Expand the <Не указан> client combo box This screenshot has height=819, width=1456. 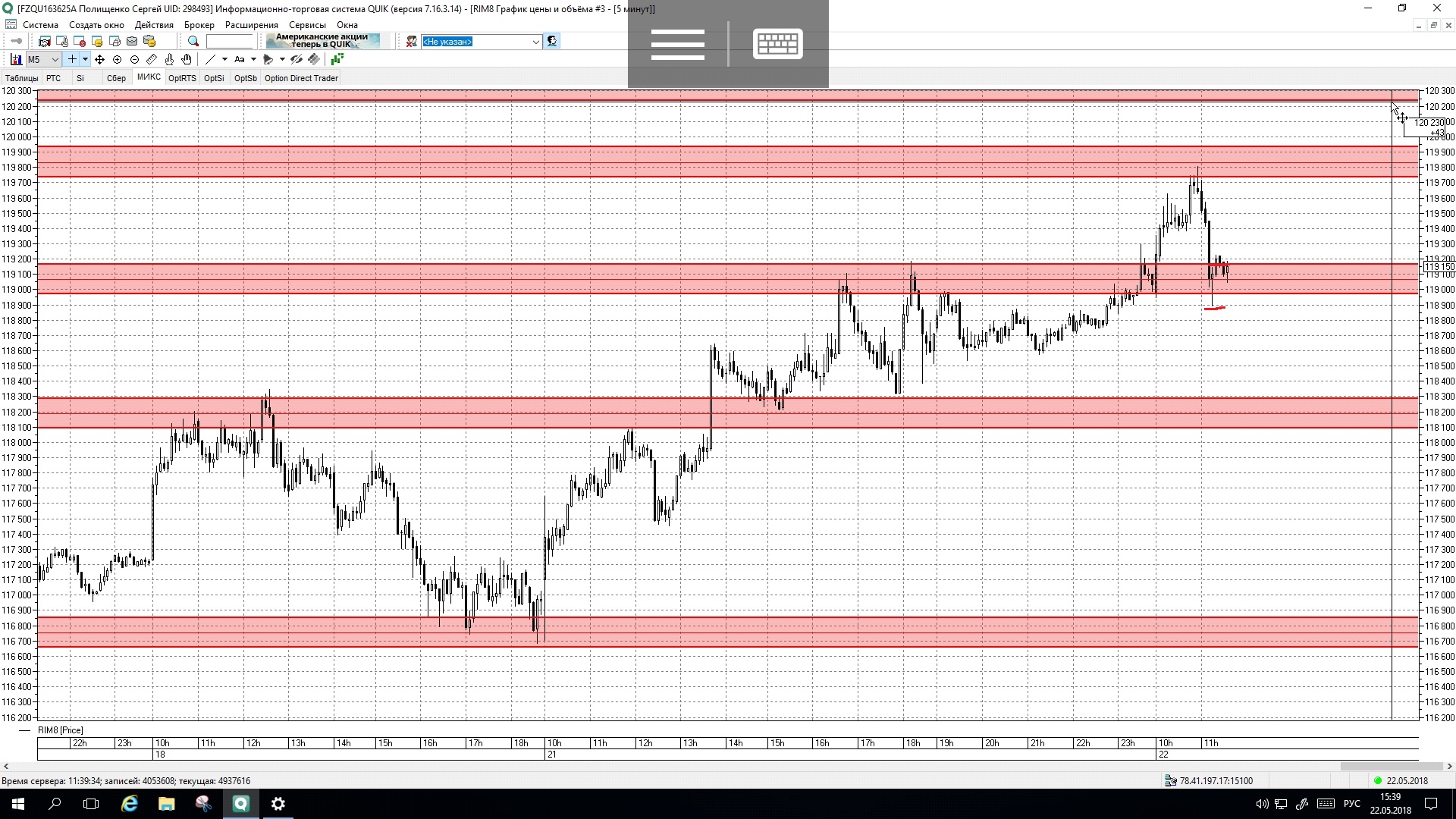click(535, 42)
